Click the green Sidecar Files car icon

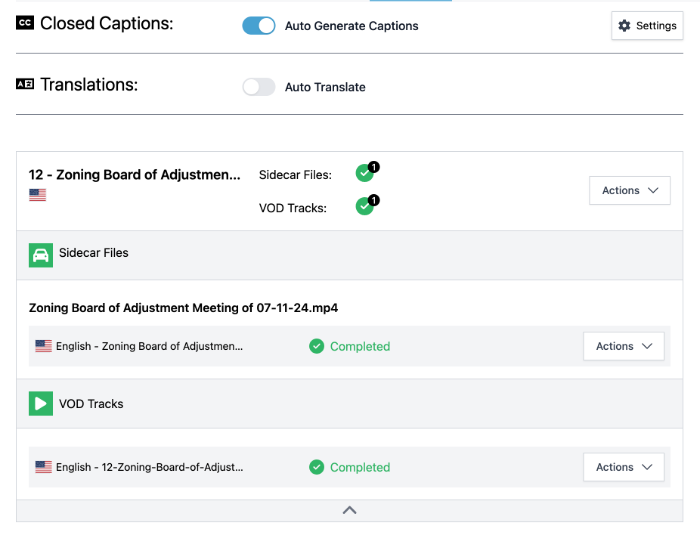click(x=41, y=254)
